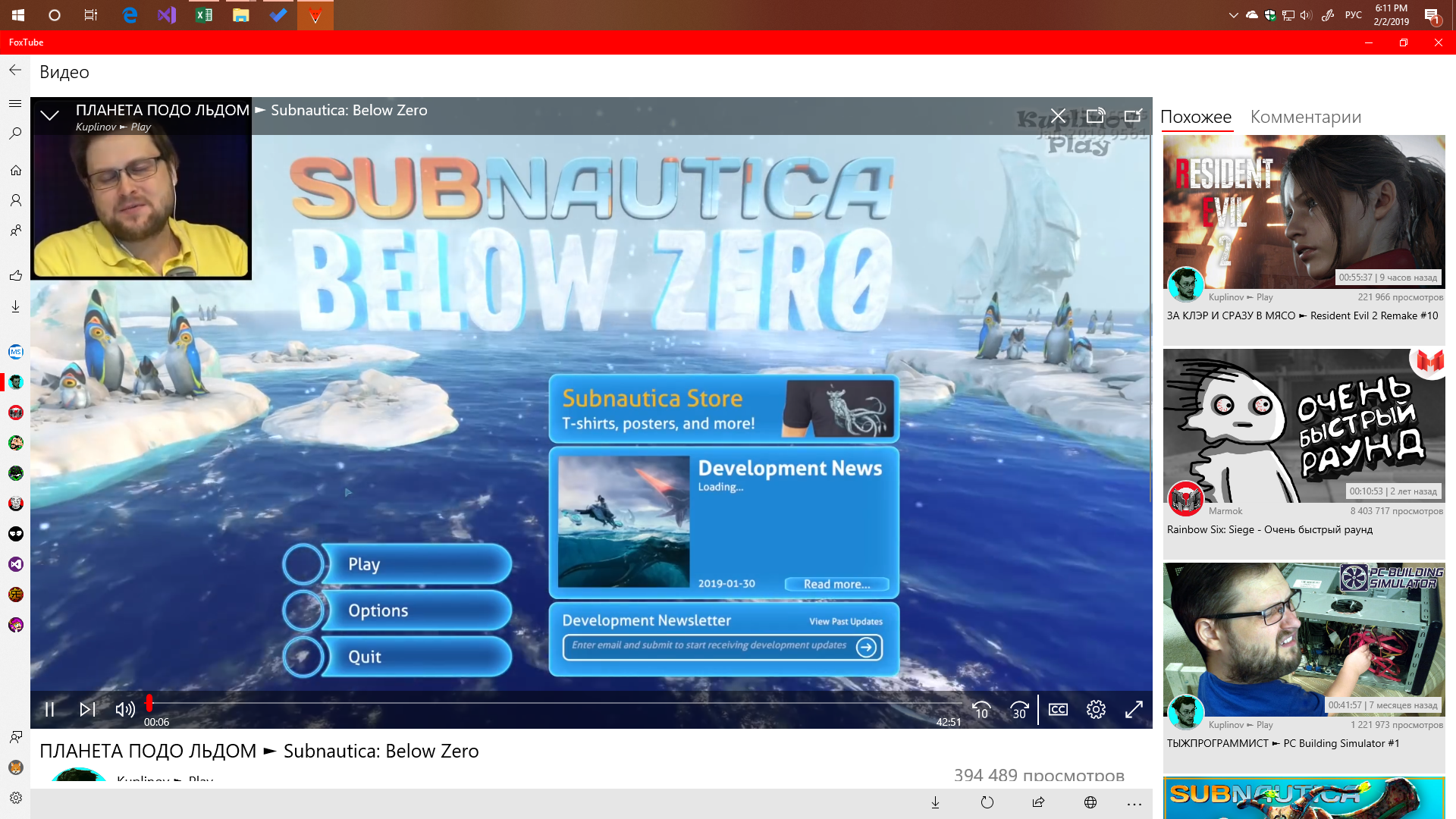Screen dimensions: 1456x819
Task: Expand the hamburger navigation menu
Action: [15, 103]
